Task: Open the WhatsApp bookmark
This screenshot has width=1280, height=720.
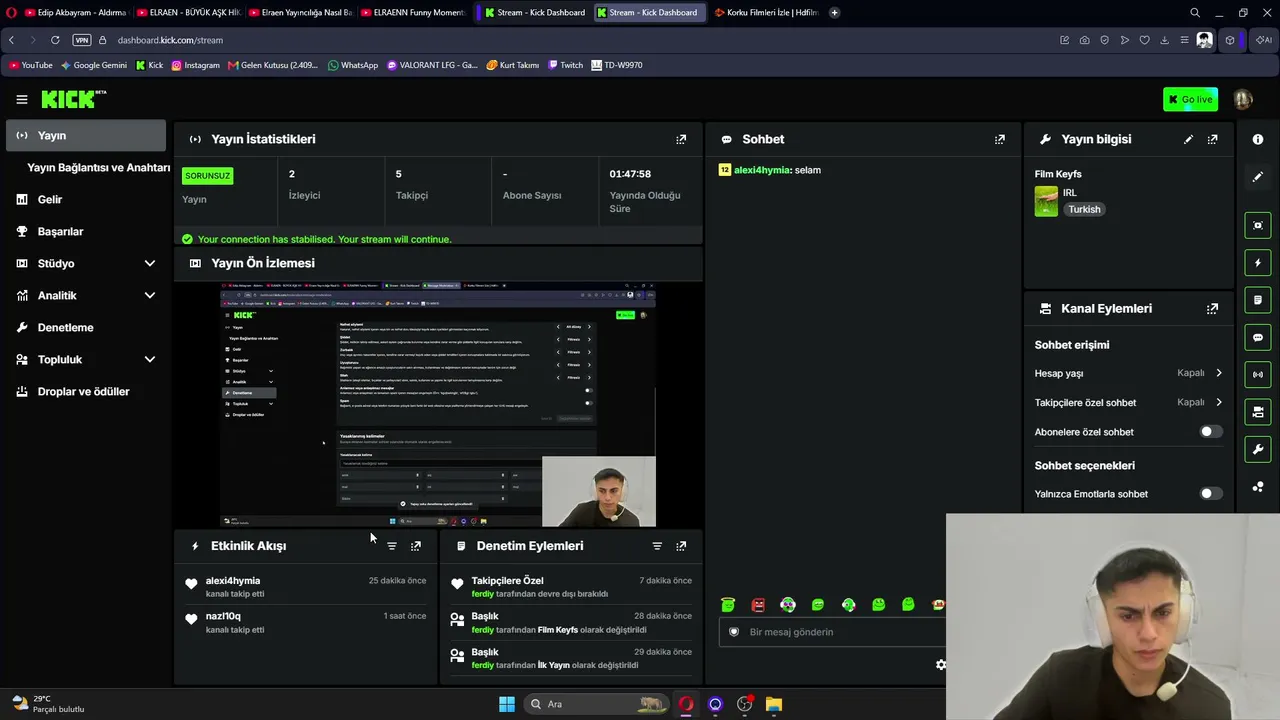Action: click(352, 65)
